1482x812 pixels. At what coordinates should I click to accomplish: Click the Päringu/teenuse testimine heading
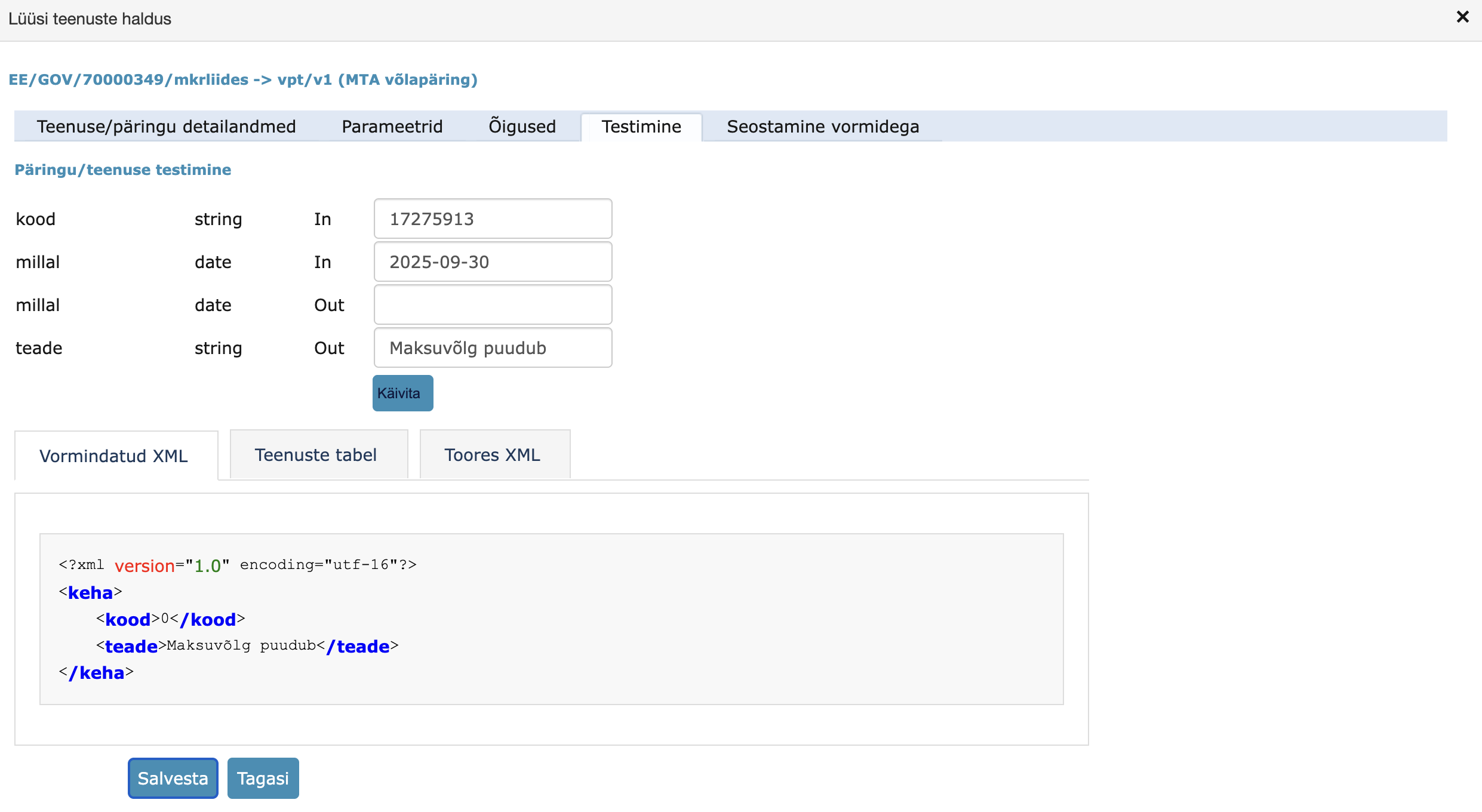122,170
